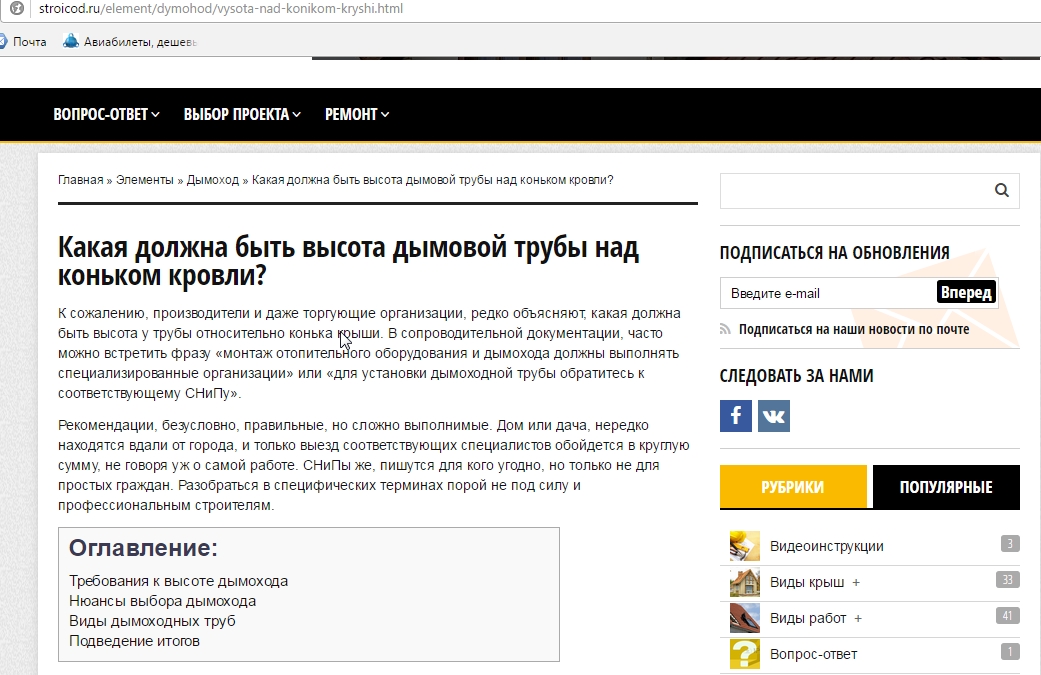Click the Видеоинструкции category thumbnail
The height and width of the screenshot is (675, 1041).
(x=745, y=546)
